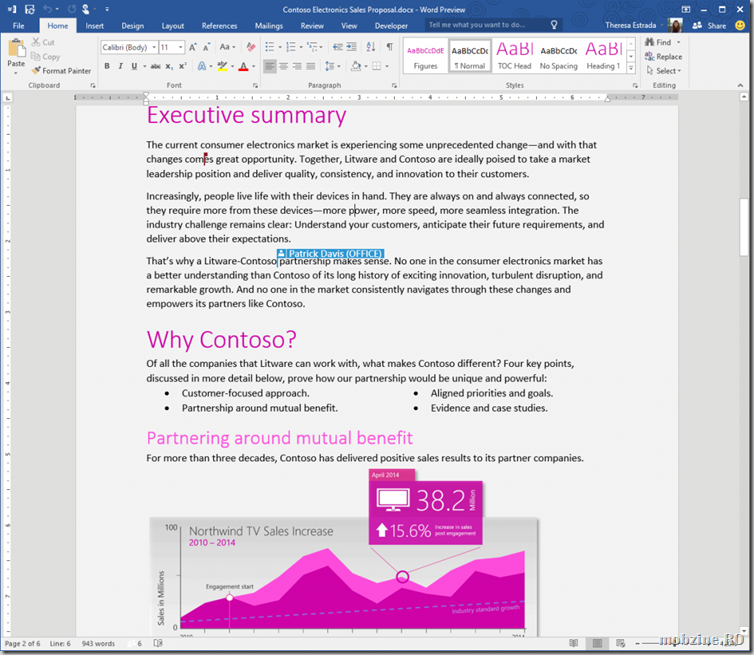Toggle left text alignment
The height and width of the screenshot is (655, 754).
[x=271, y=67]
